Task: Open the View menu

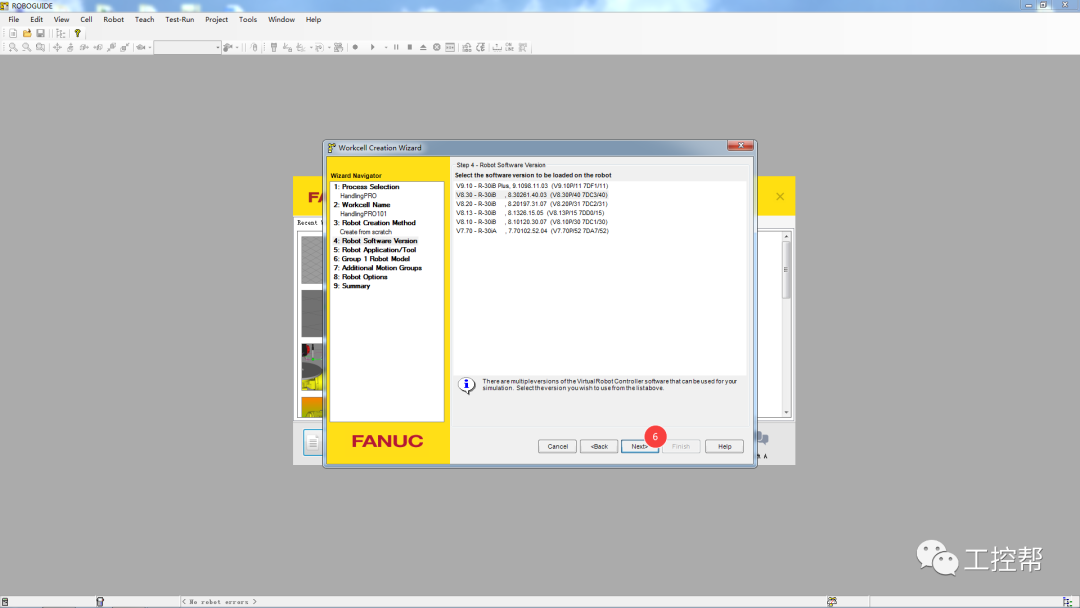Action: [61, 19]
